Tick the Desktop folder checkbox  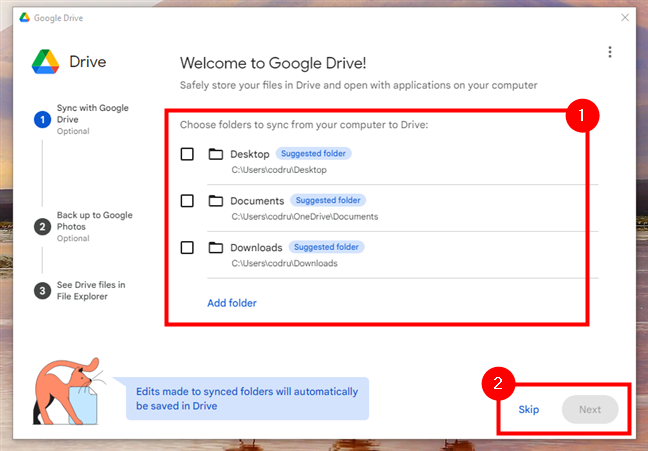pos(187,154)
